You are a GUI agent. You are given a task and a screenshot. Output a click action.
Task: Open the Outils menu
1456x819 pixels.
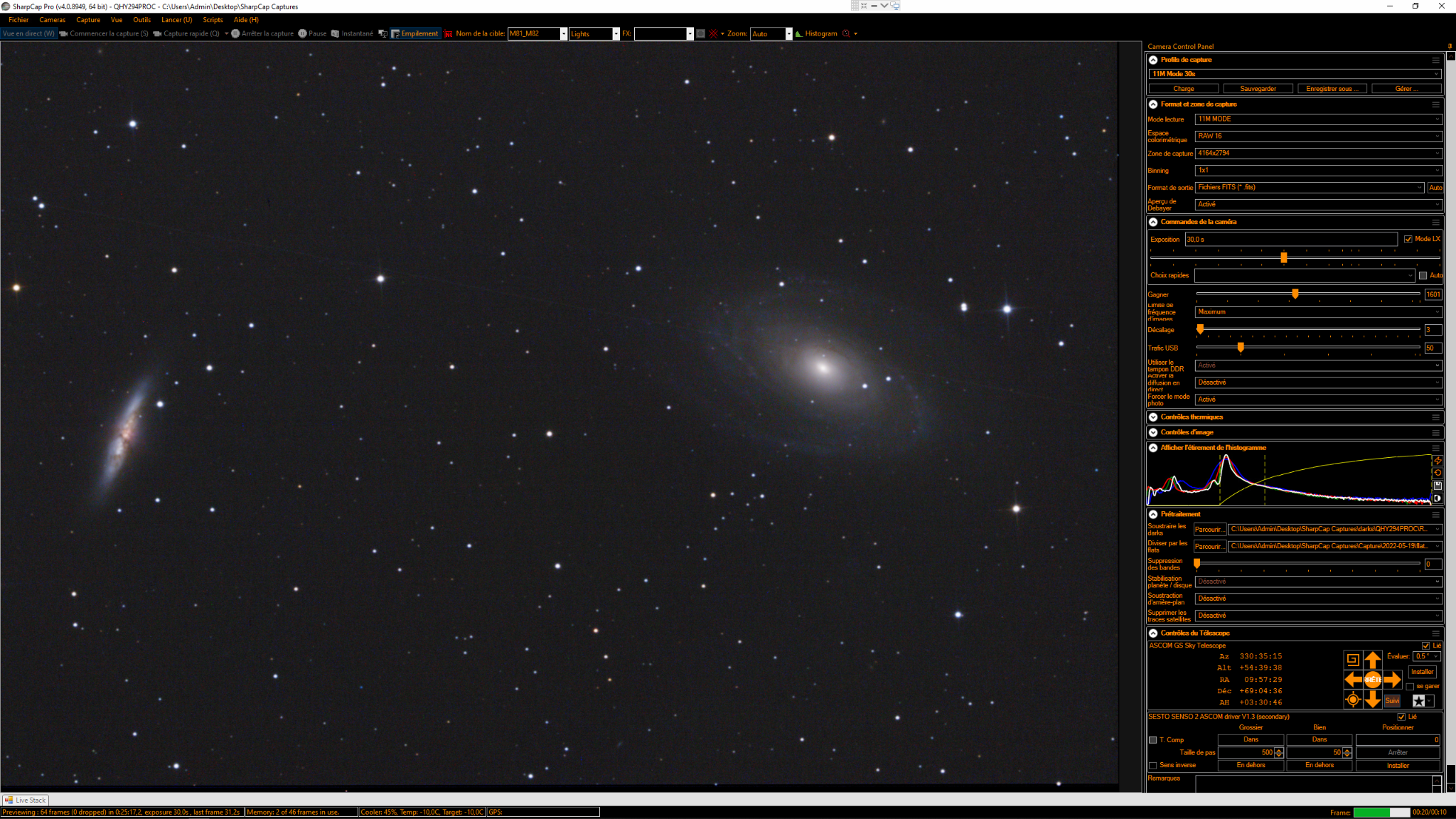(x=141, y=20)
